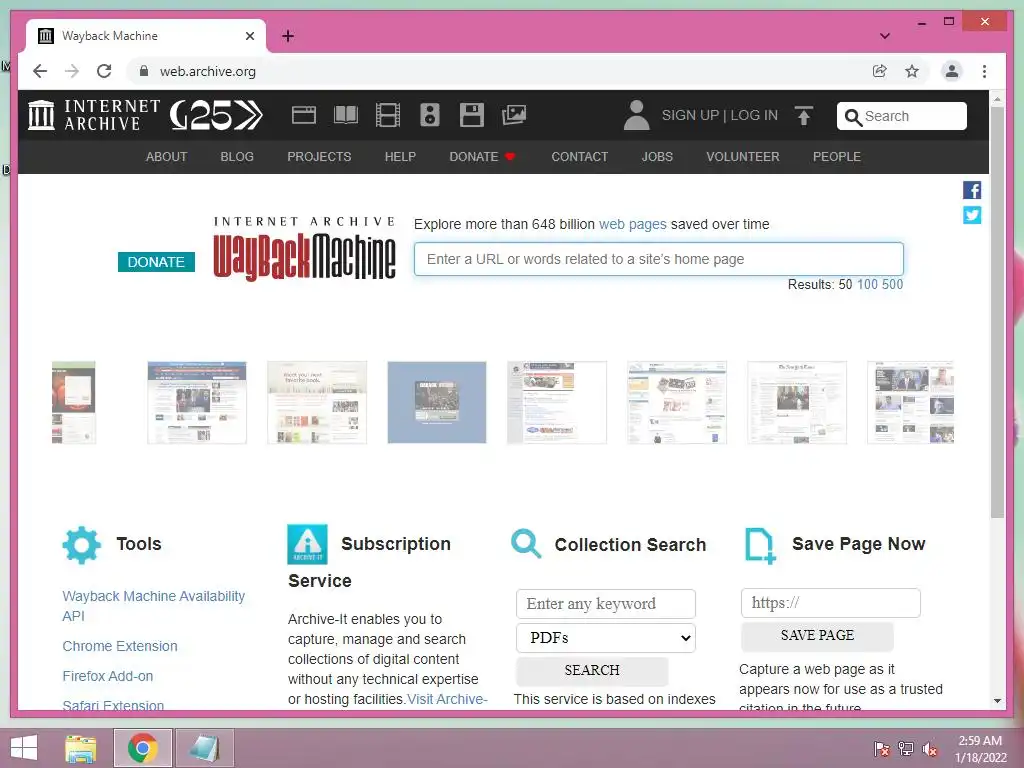
Task: Open the DONATE menu item with heart
Action: pos(483,157)
